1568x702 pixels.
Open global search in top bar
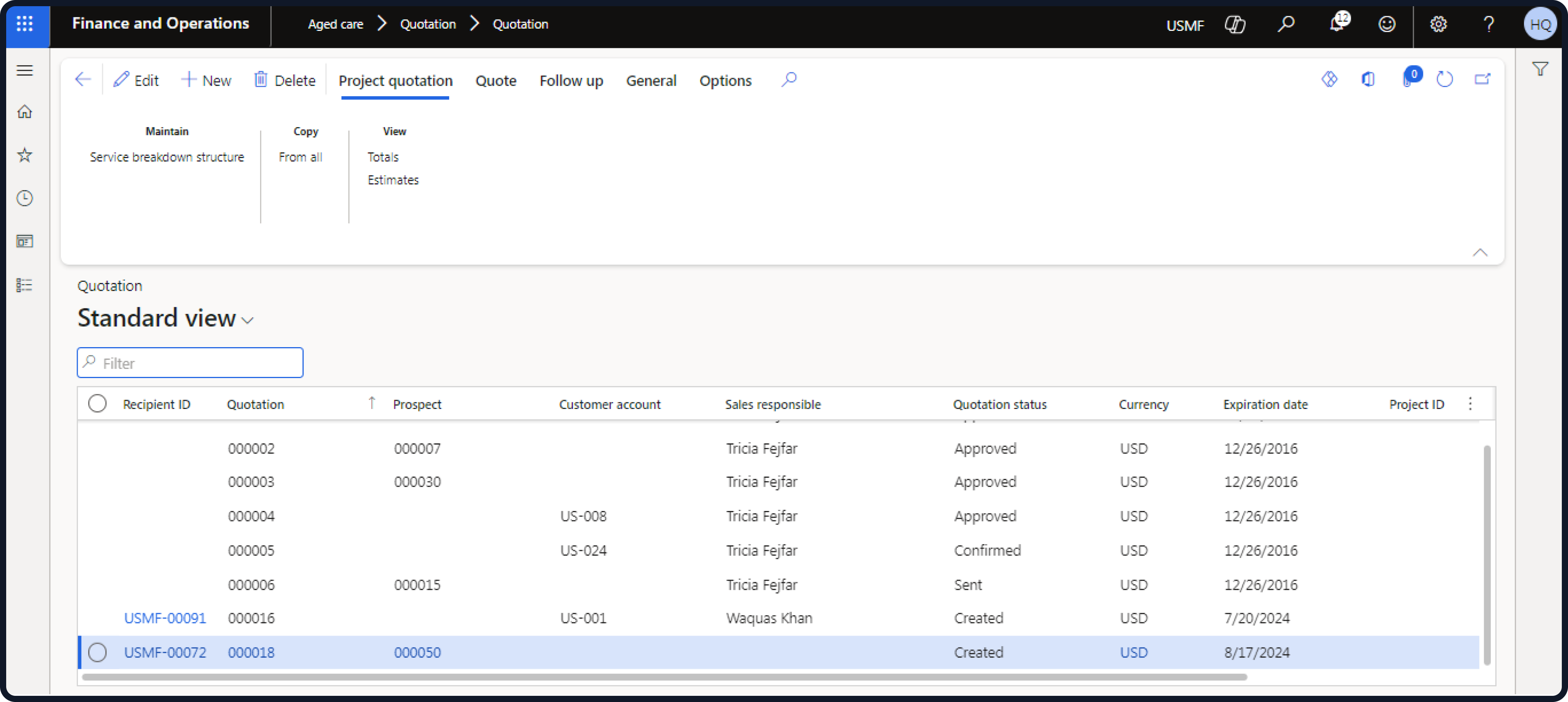(1285, 24)
